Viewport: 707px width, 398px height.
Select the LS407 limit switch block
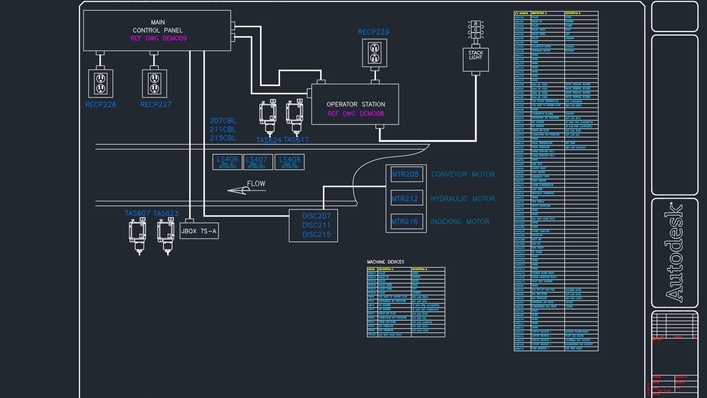(257, 162)
